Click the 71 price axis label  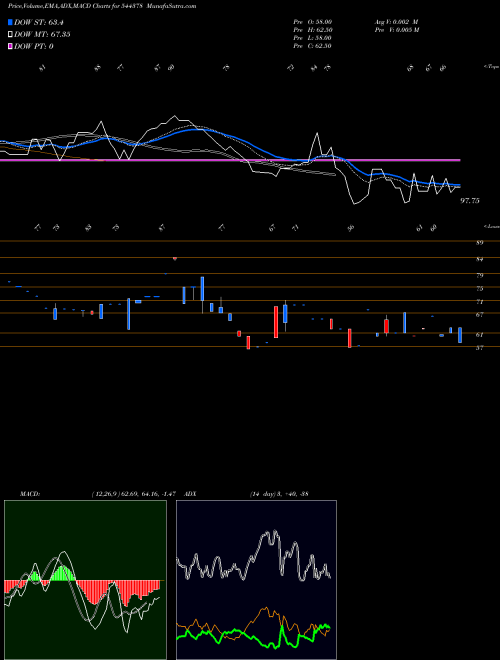pyautogui.click(x=479, y=302)
